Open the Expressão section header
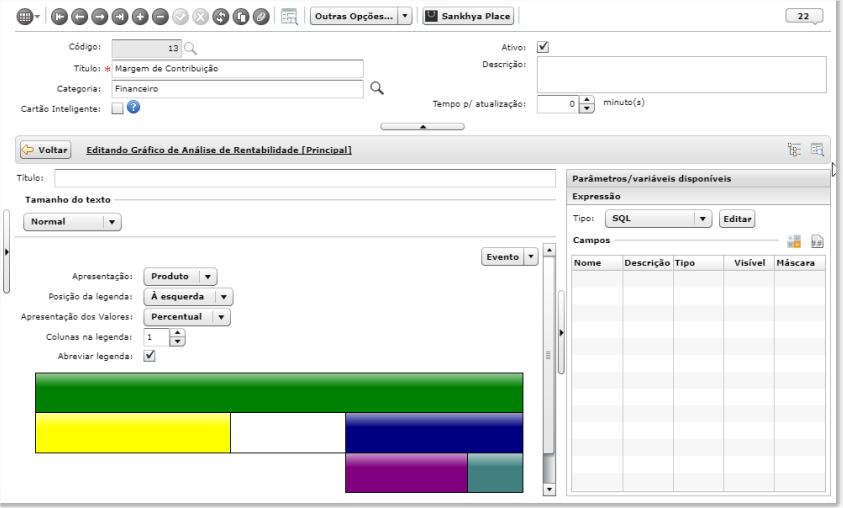The image size is (843, 508). click(698, 196)
